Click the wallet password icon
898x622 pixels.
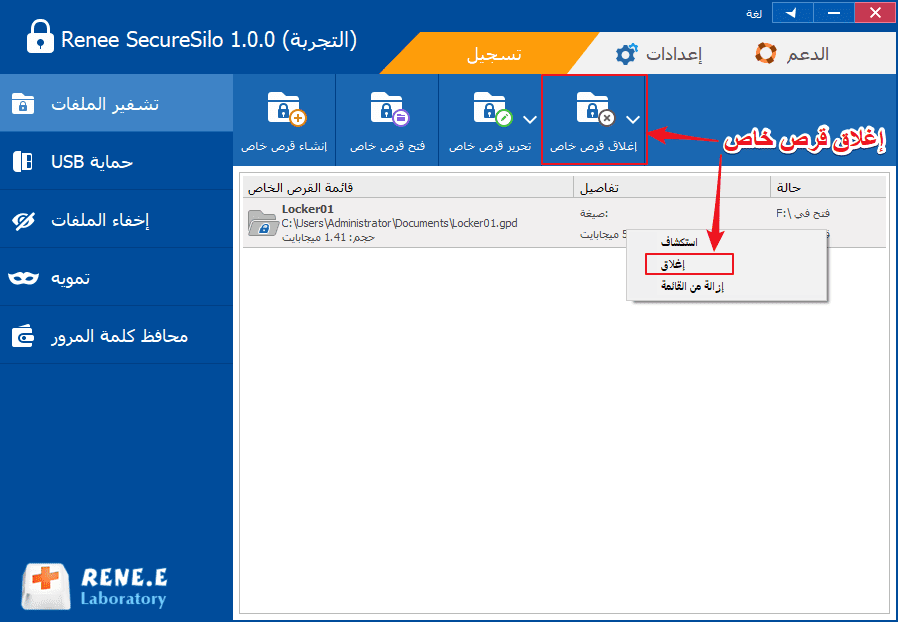tap(23, 336)
